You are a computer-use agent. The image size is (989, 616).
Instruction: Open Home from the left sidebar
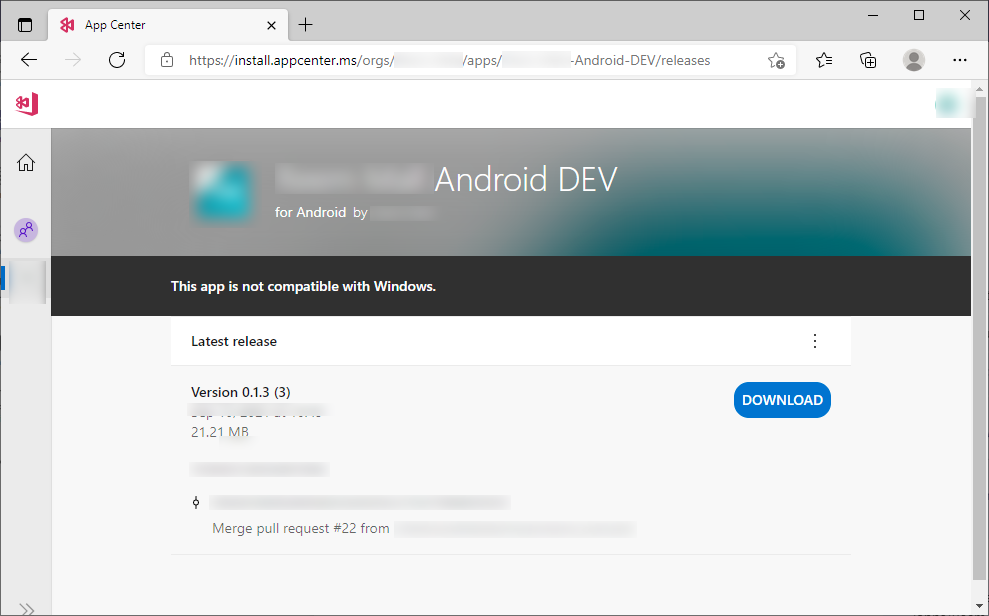tap(25, 162)
